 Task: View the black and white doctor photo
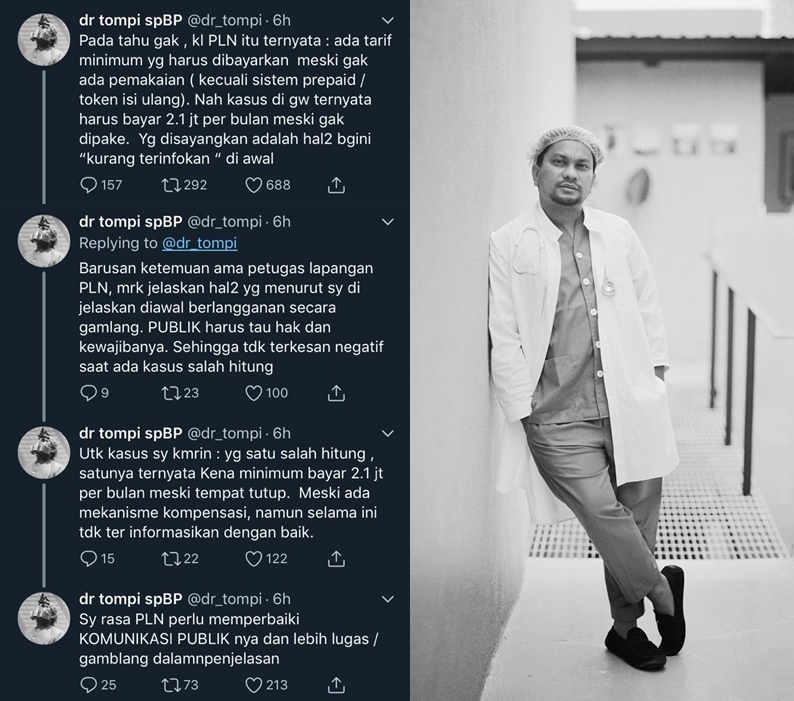tap(602, 350)
